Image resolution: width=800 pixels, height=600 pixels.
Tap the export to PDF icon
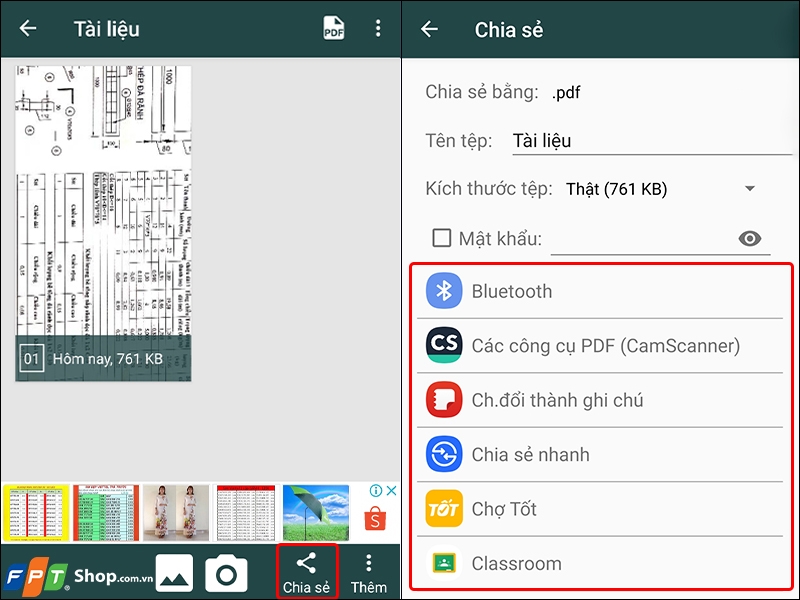click(x=333, y=28)
